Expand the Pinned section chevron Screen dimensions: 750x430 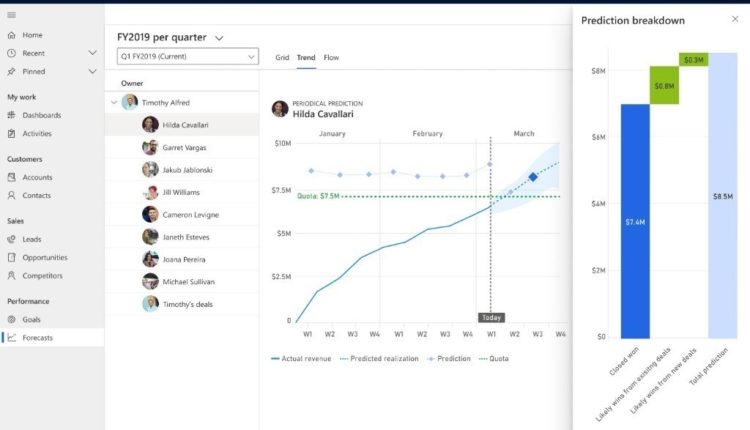pyautogui.click(x=93, y=71)
